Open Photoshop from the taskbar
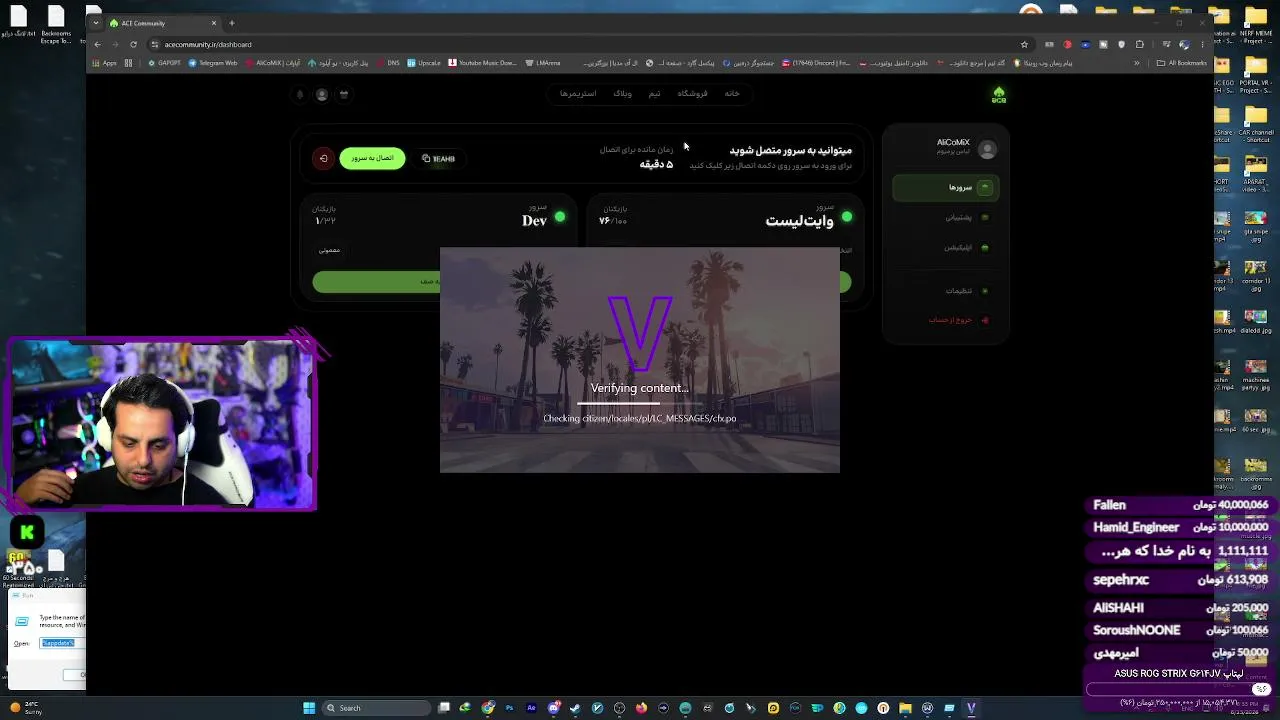 click(509, 708)
